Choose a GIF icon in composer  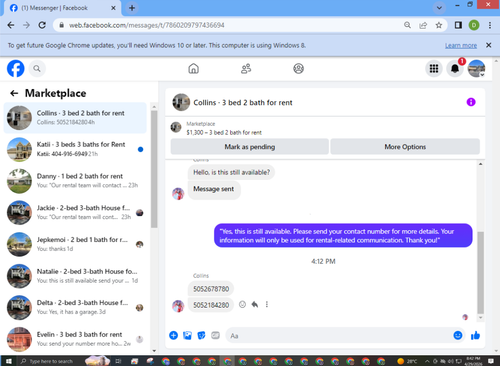pyautogui.click(x=215, y=335)
